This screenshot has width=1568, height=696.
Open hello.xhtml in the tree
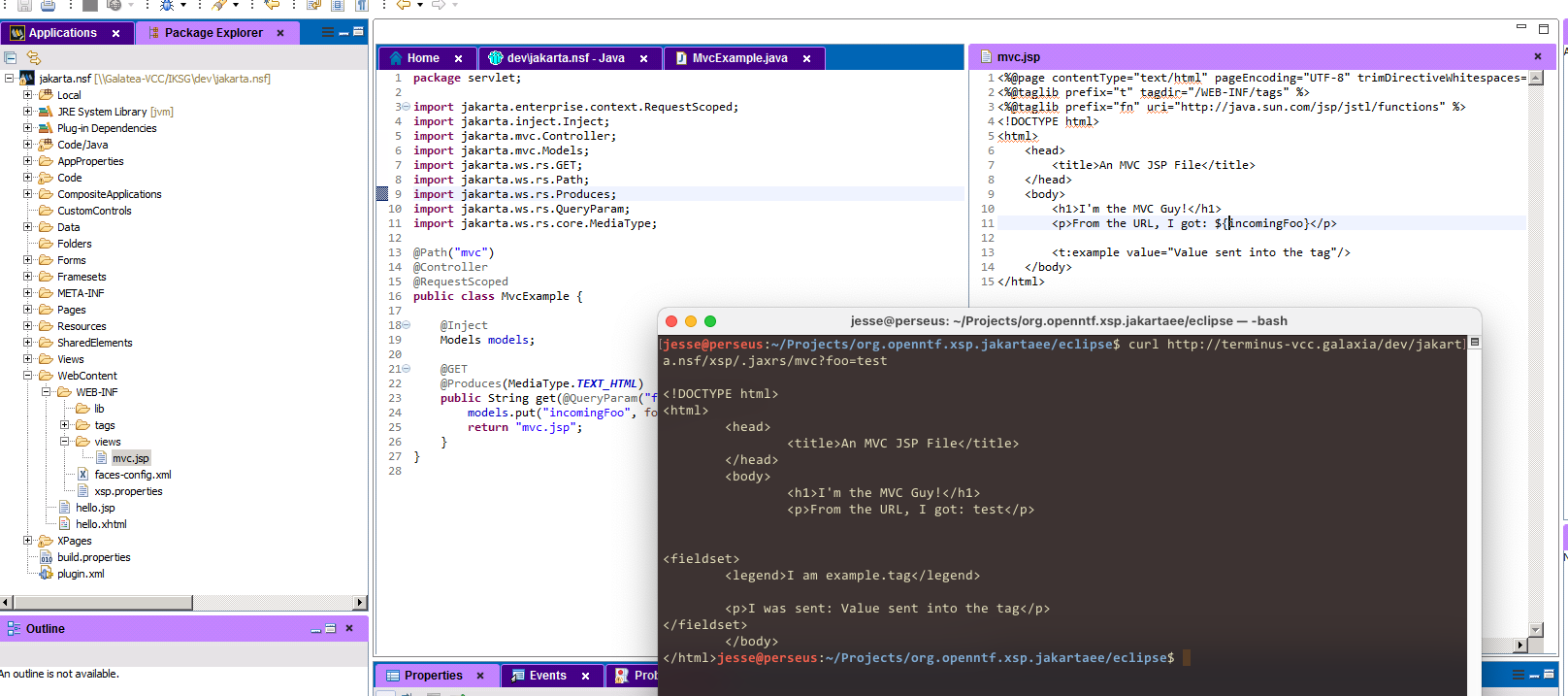[x=101, y=524]
